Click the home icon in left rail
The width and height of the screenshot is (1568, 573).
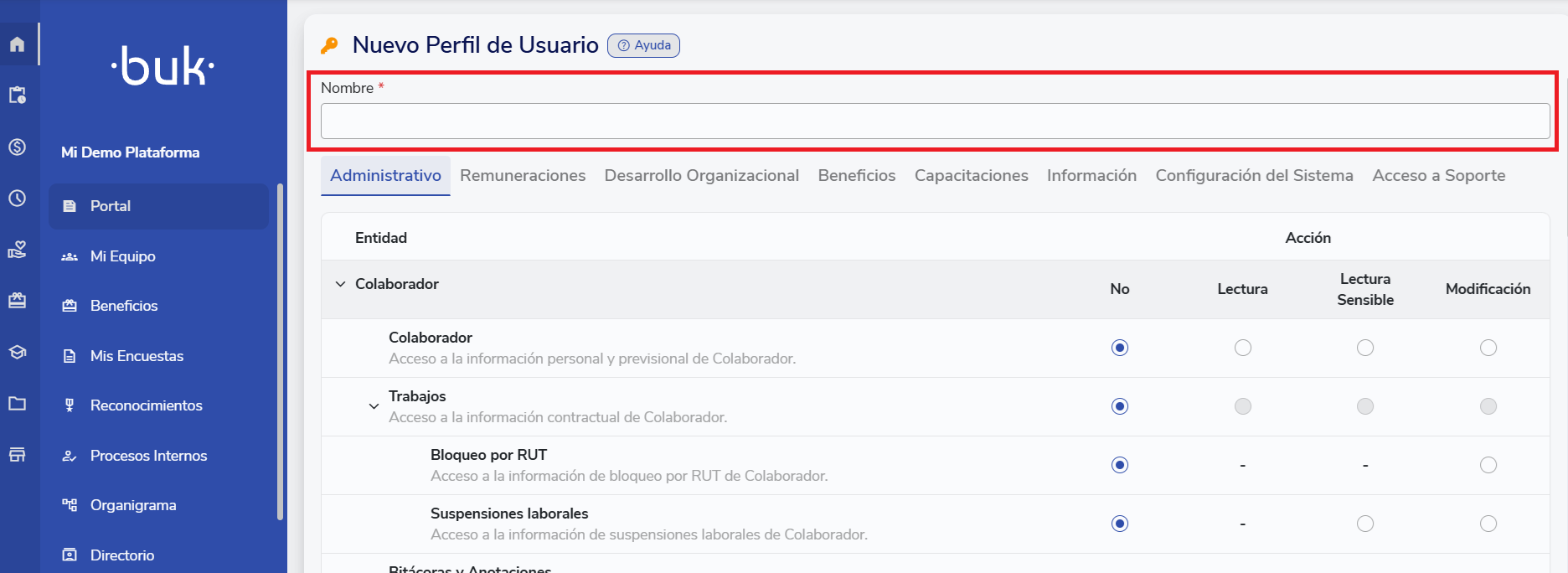click(18, 44)
